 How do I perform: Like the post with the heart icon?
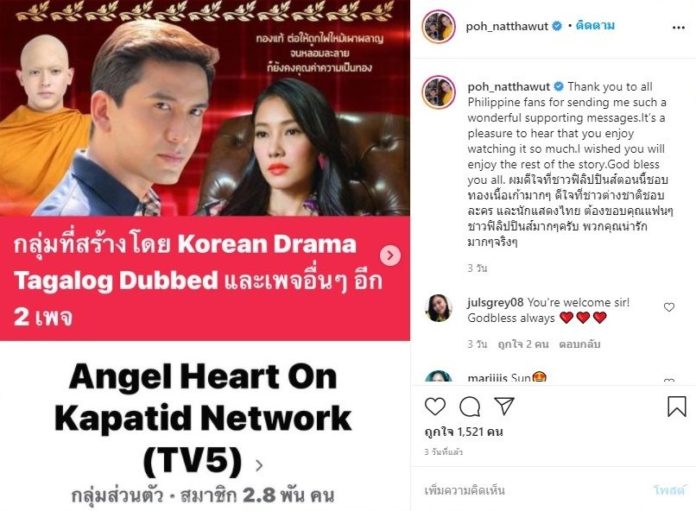[435, 406]
